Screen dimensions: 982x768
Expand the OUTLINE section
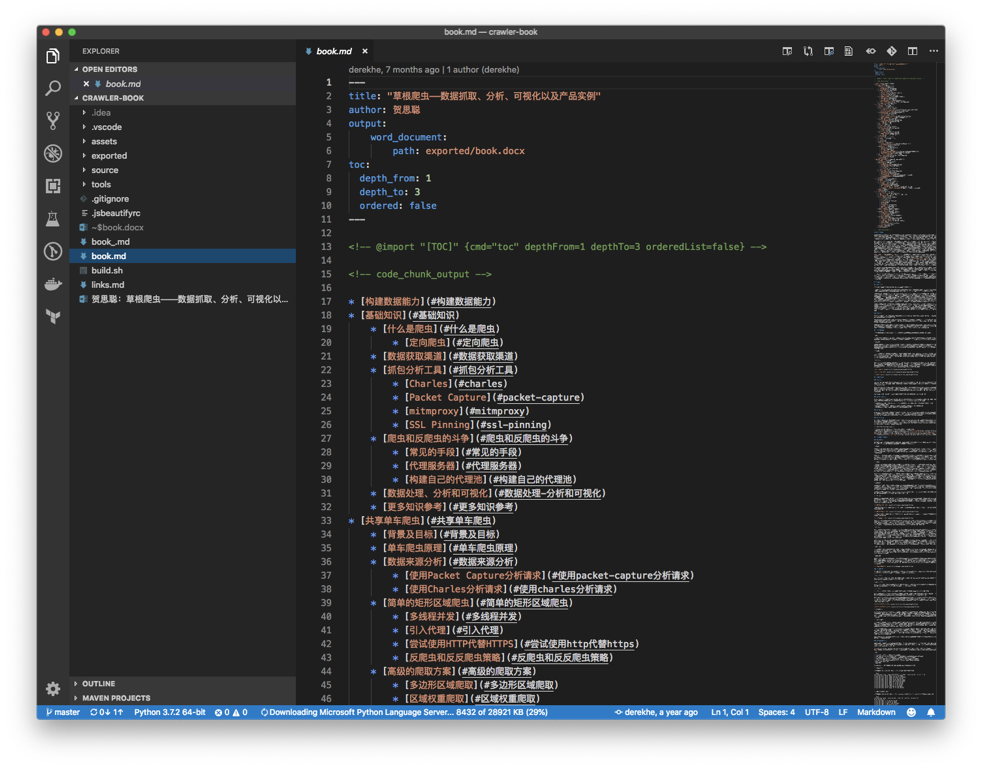tap(98, 684)
